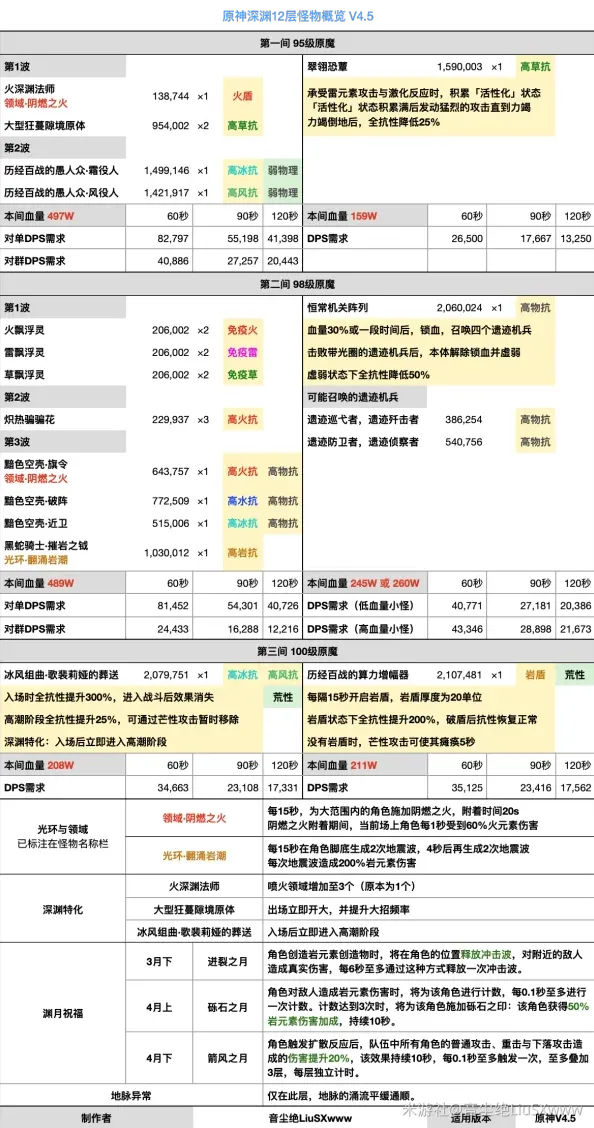The width and height of the screenshot is (594, 1128).
Task: Click the enemy name '黯色空壳·近卫'
Action: coord(35,523)
